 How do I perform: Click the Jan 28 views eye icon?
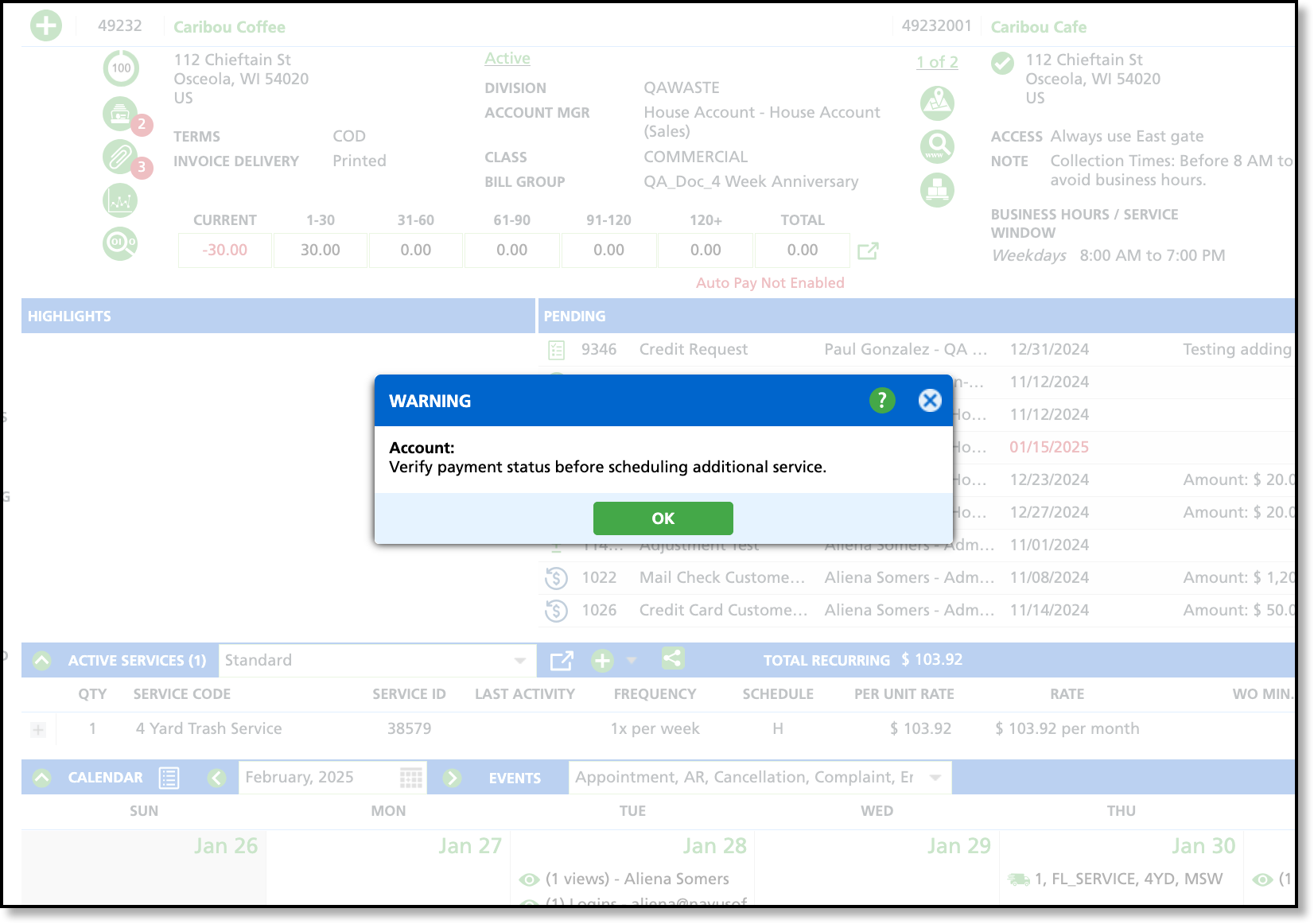click(529, 879)
